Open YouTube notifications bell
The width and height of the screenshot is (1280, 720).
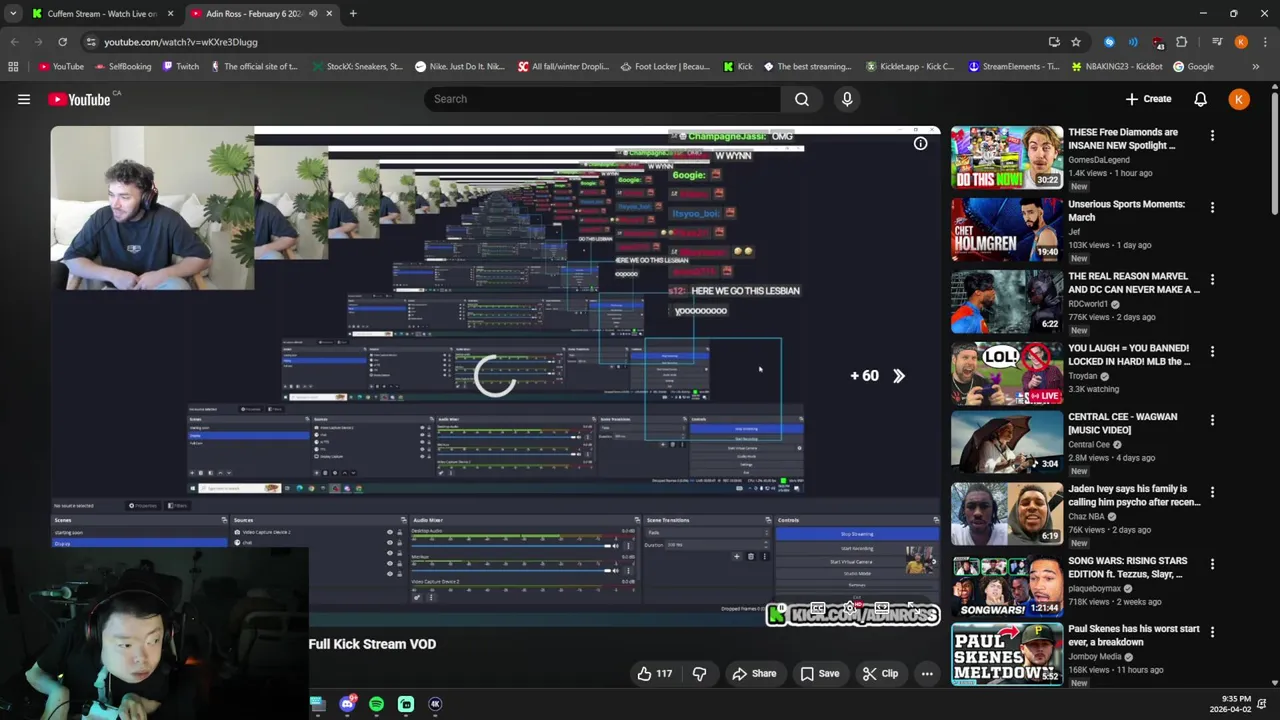[1200, 99]
